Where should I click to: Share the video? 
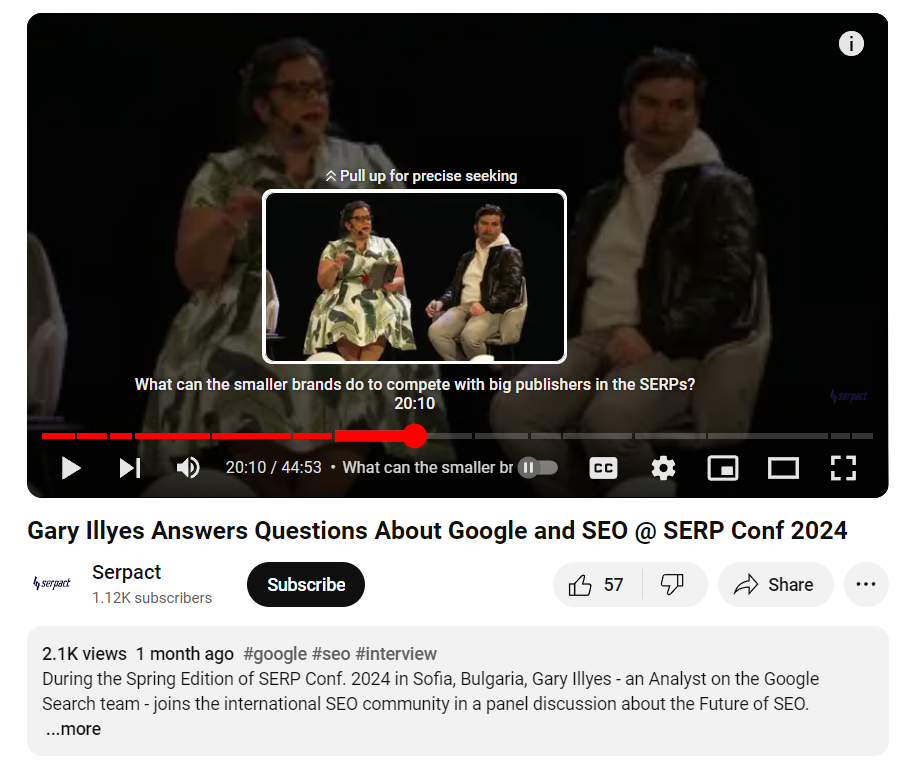775,584
